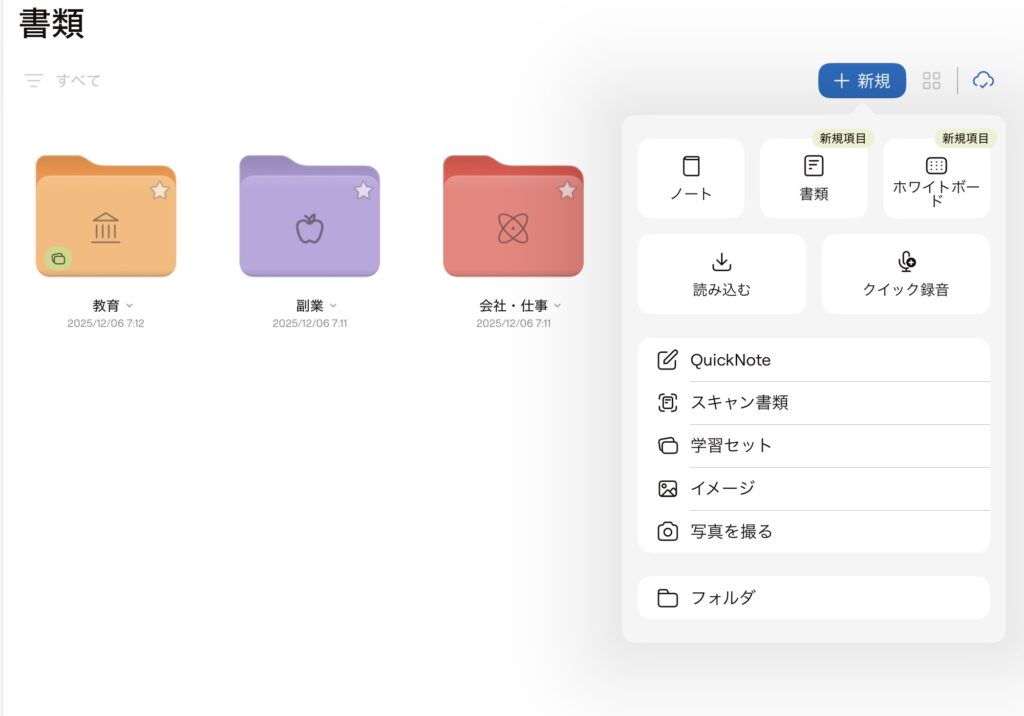Start a クイック録音 recording

coord(905,274)
